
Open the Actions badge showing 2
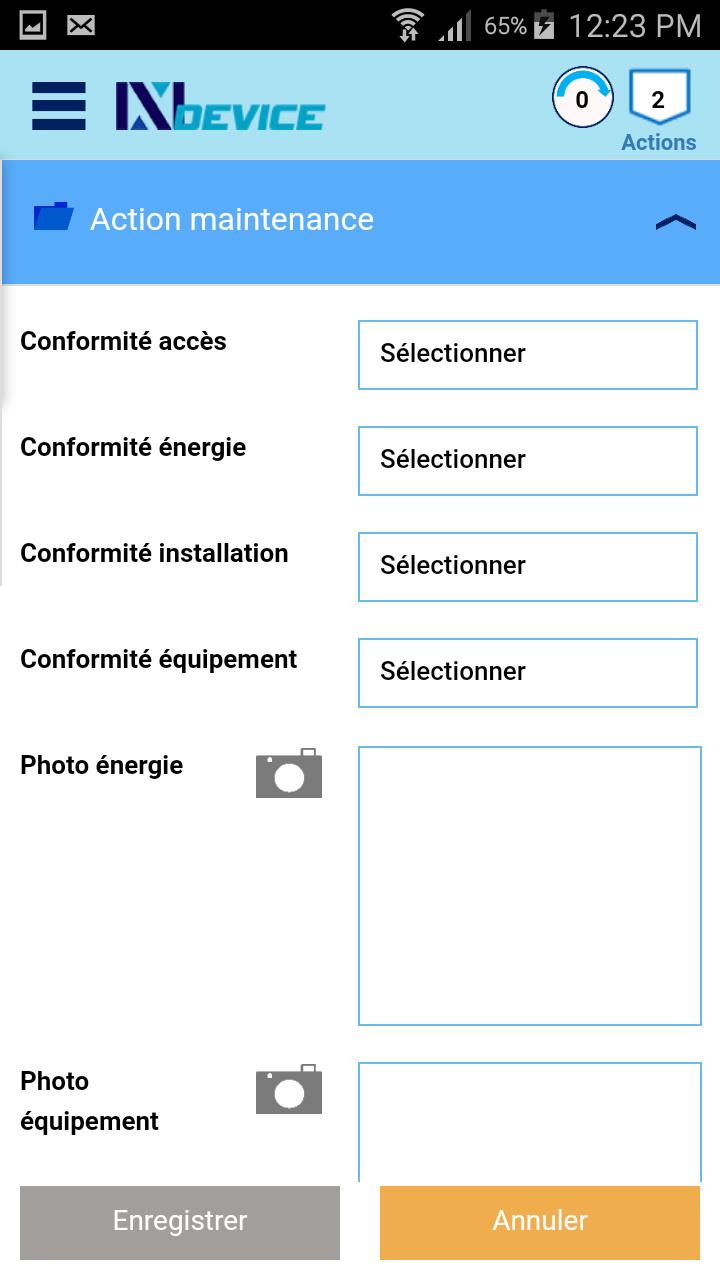[x=659, y=98]
